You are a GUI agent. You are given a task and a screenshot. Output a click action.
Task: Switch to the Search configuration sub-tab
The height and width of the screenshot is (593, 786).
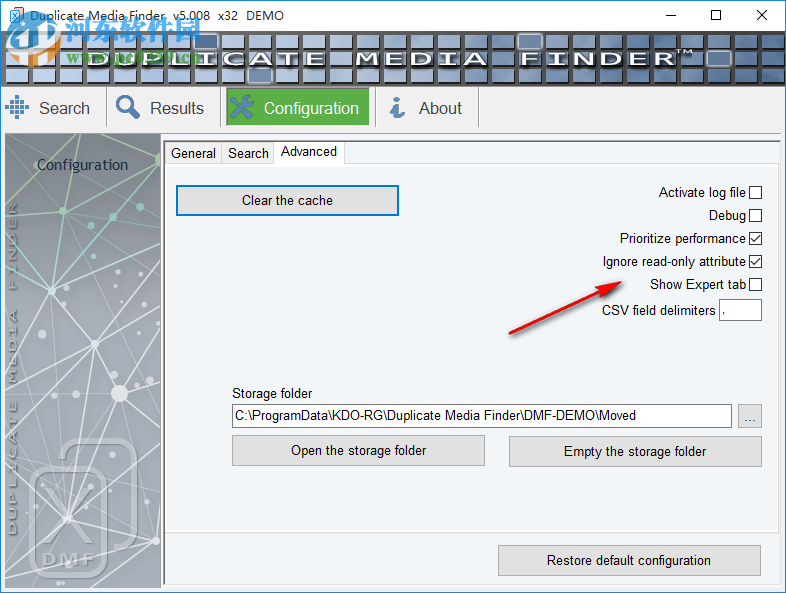point(248,153)
